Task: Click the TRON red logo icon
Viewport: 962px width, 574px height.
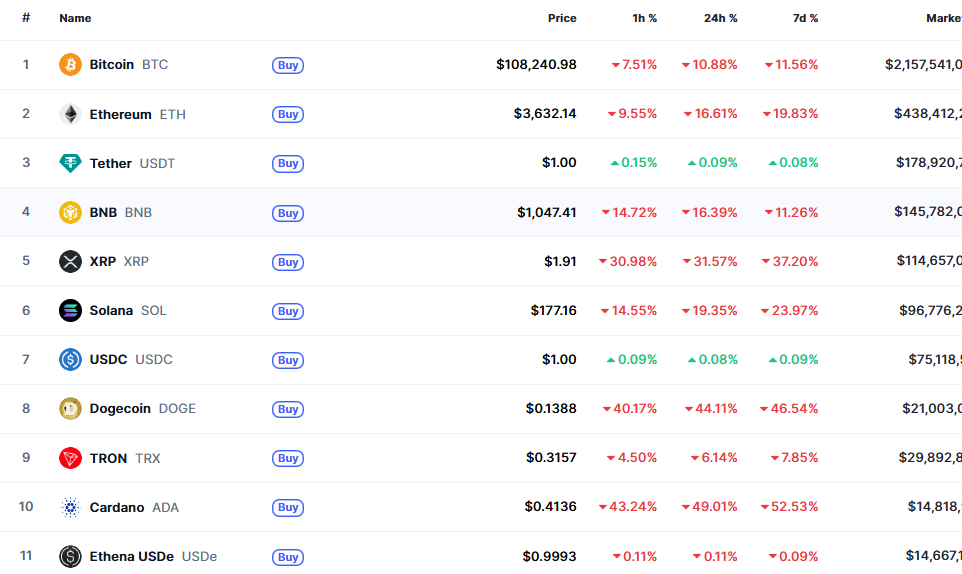Action: pos(70,458)
